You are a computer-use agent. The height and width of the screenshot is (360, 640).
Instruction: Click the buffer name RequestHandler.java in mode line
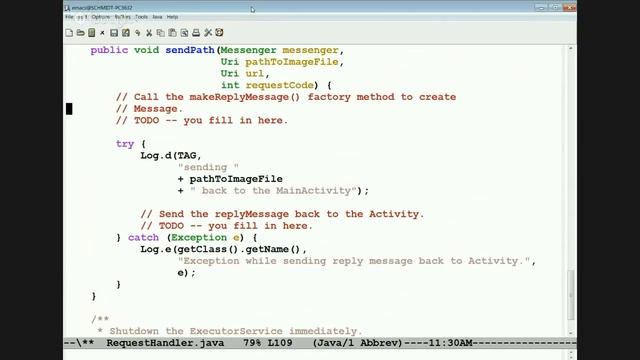pyautogui.click(x=165, y=343)
